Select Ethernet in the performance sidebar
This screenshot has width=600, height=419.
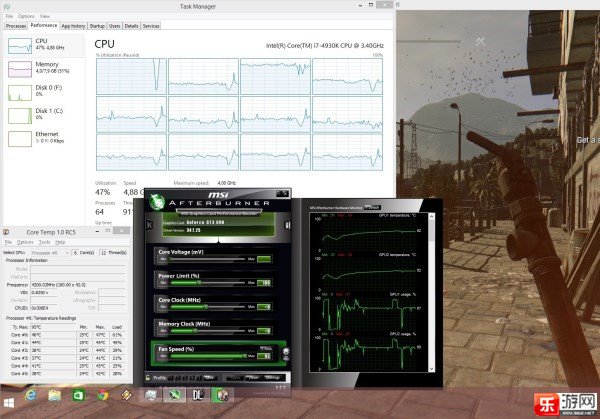click(x=44, y=139)
